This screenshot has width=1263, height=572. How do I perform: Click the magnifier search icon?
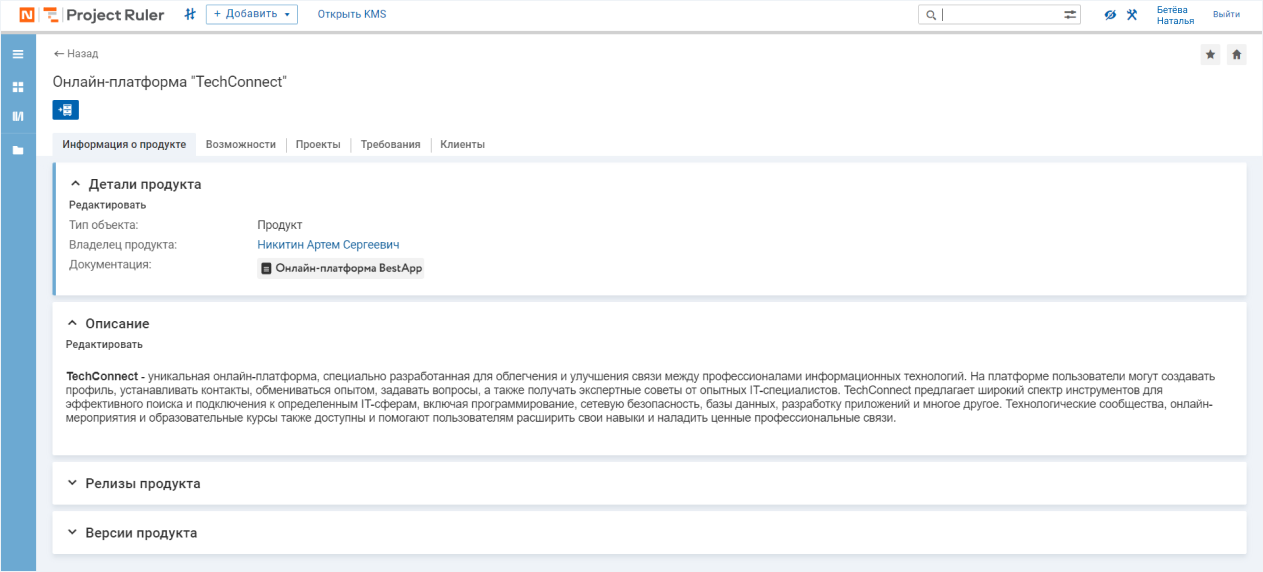[931, 15]
